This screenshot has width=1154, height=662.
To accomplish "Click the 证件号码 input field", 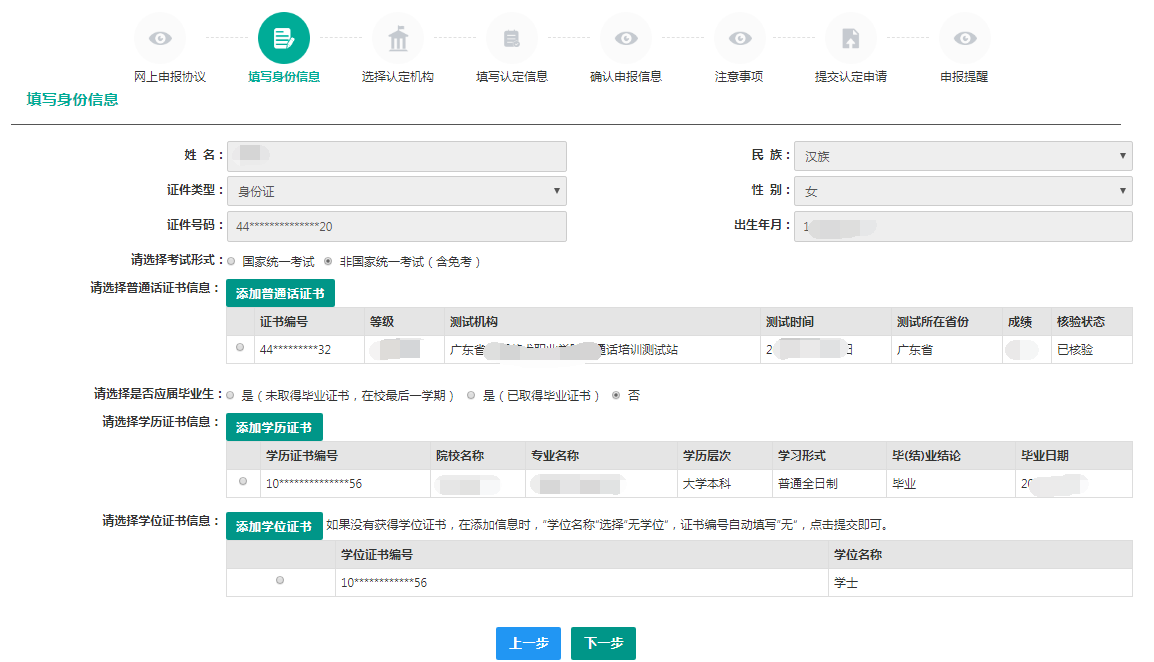I will point(396,227).
